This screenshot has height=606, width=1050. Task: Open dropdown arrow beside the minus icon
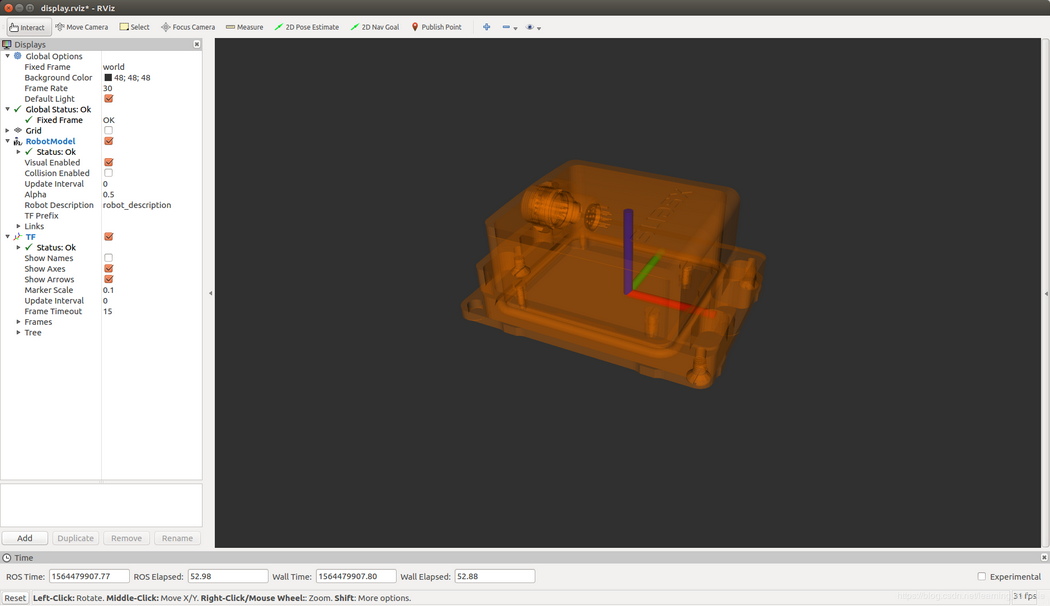515,29
